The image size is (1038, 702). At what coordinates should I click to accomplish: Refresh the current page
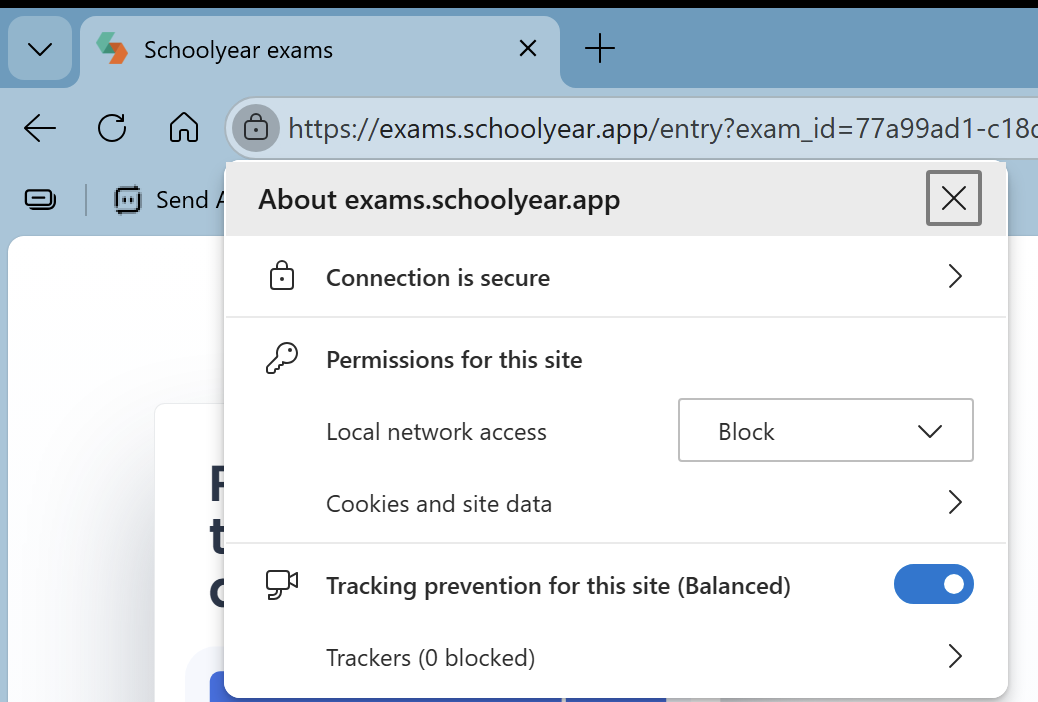tap(112, 128)
